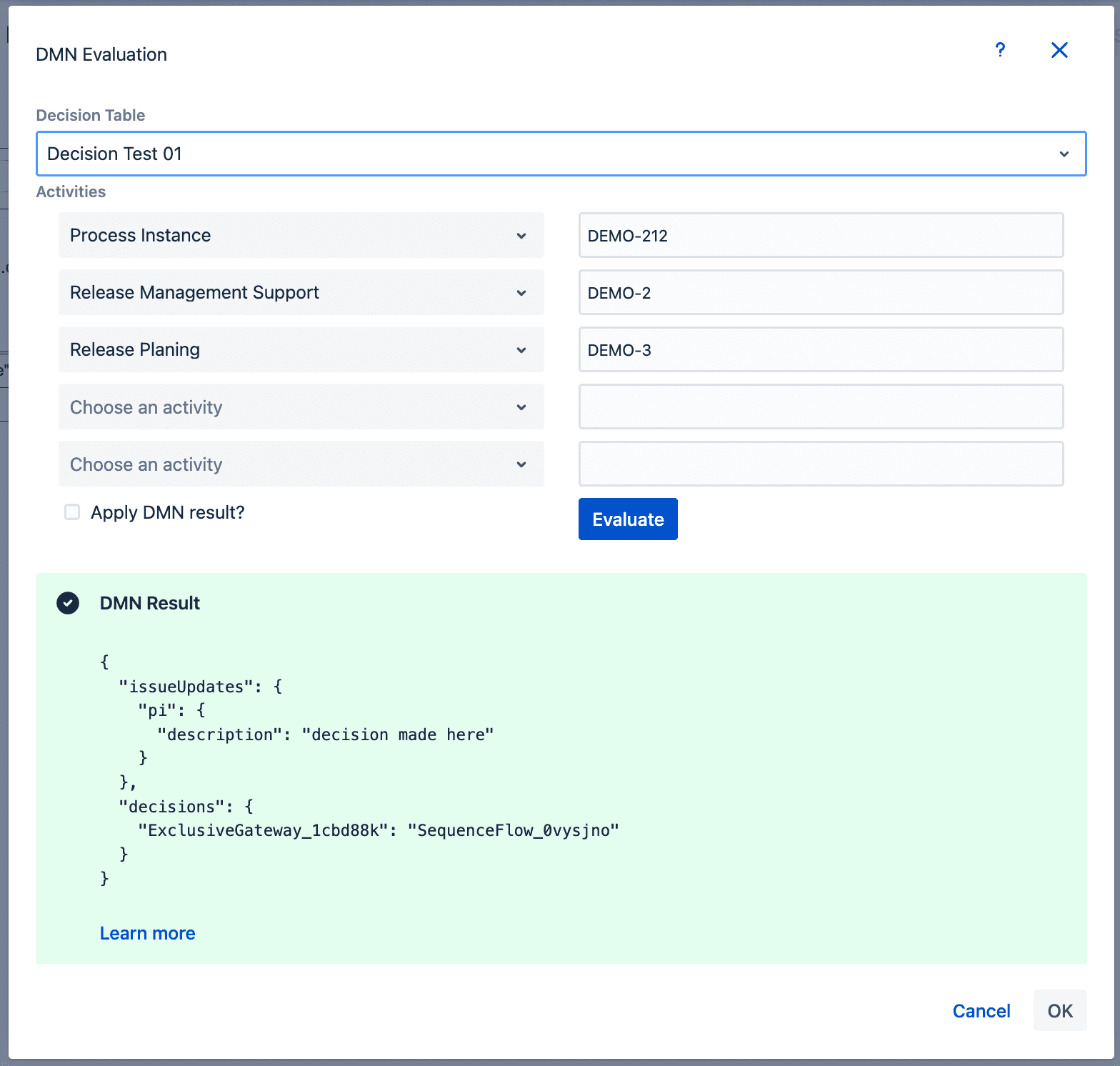Click the "description": "decision made here" line

point(326,734)
